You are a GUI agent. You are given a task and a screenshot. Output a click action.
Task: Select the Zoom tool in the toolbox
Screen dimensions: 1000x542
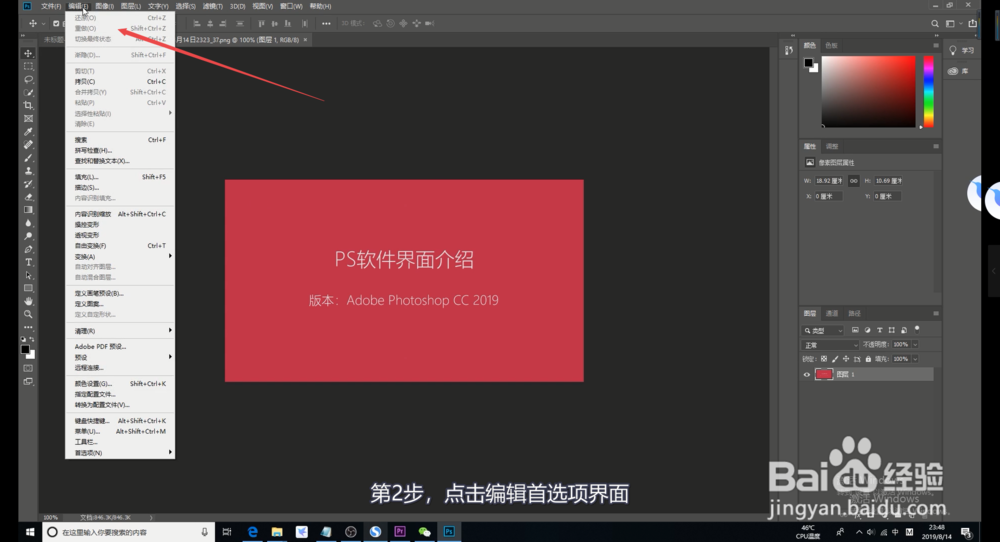tap(28, 314)
